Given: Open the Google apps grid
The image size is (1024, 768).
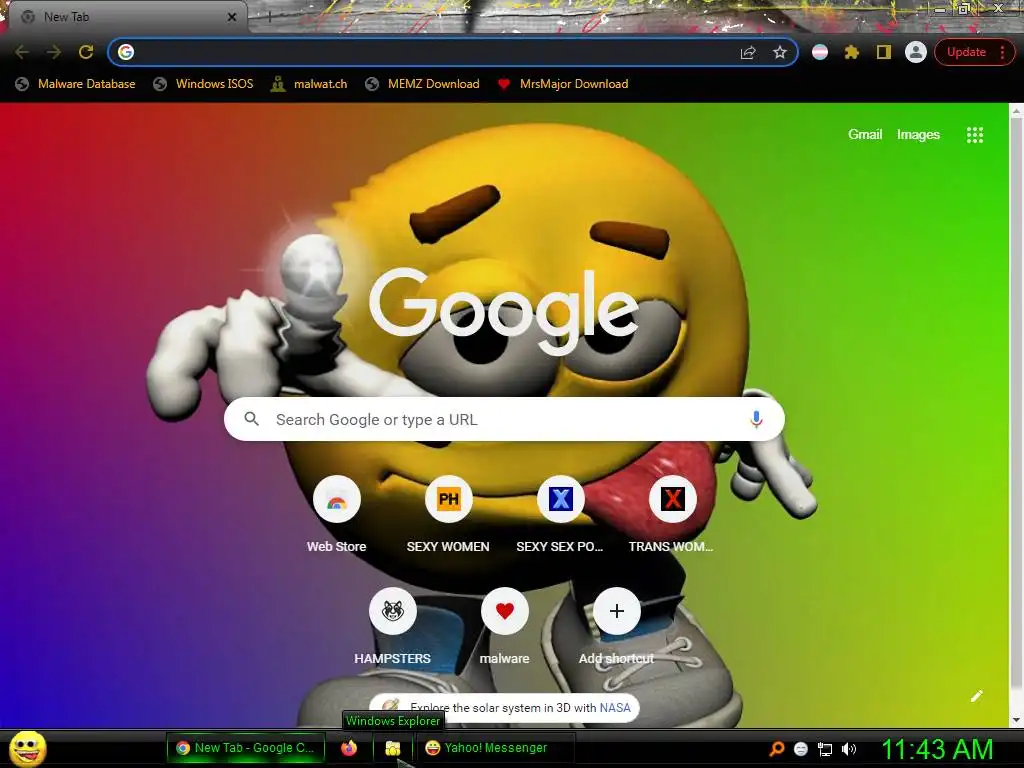Looking at the screenshot, I should (974, 135).
